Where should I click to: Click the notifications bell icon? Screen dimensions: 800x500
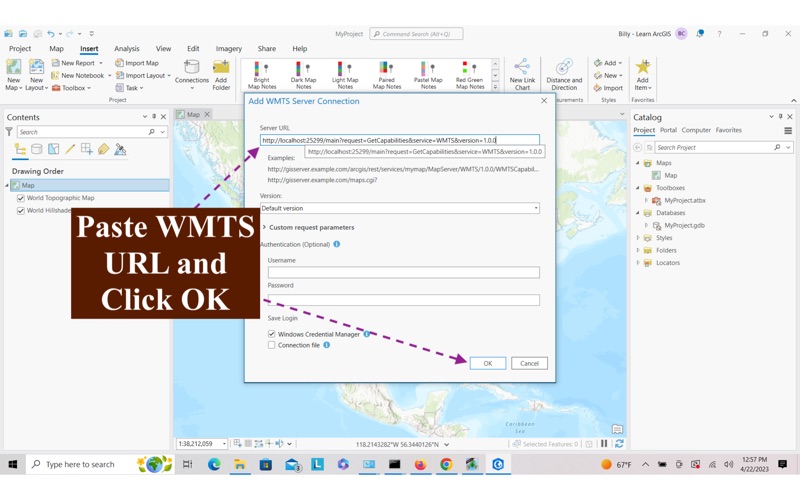point(700,34)
